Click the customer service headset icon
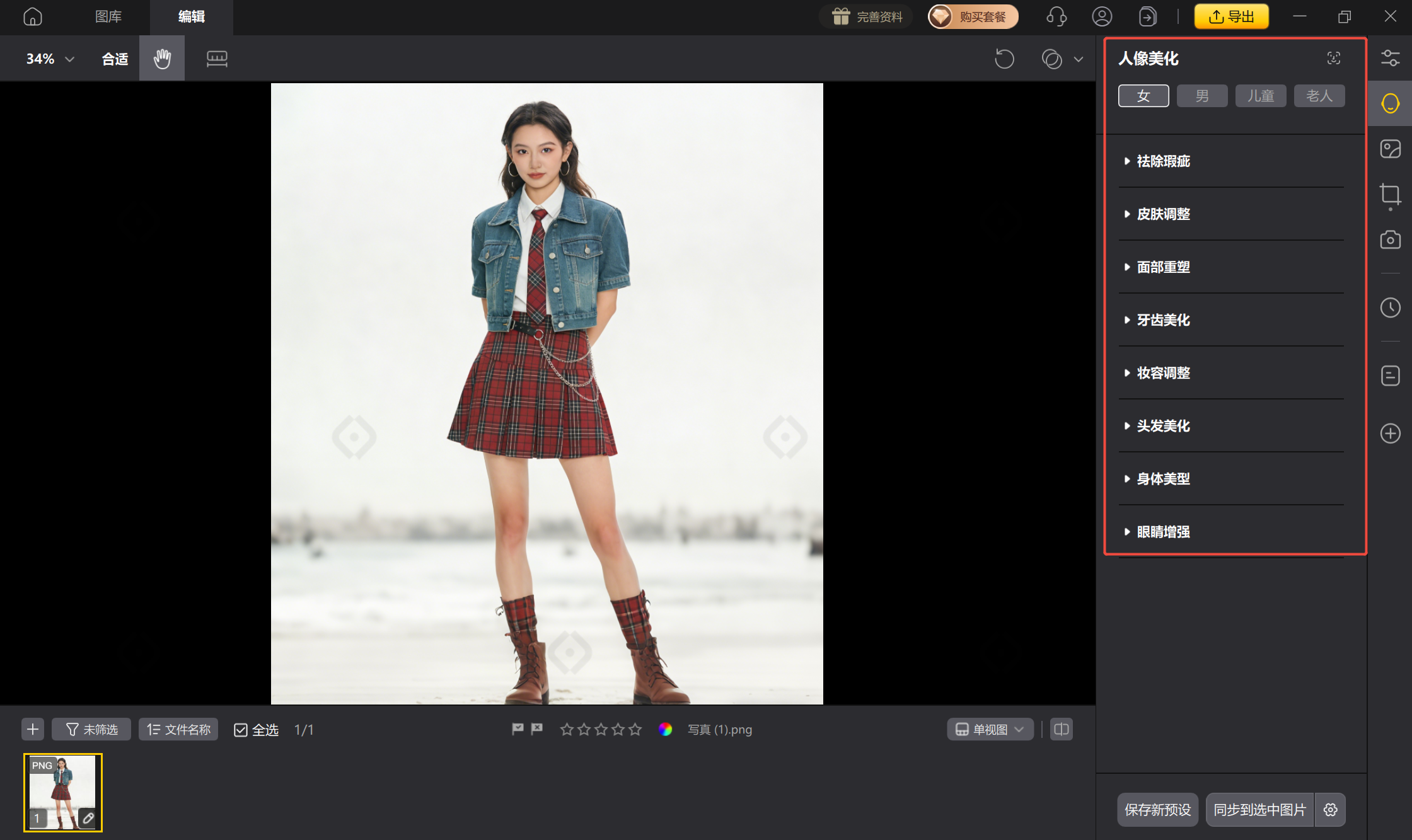 tap(1056, 16)
